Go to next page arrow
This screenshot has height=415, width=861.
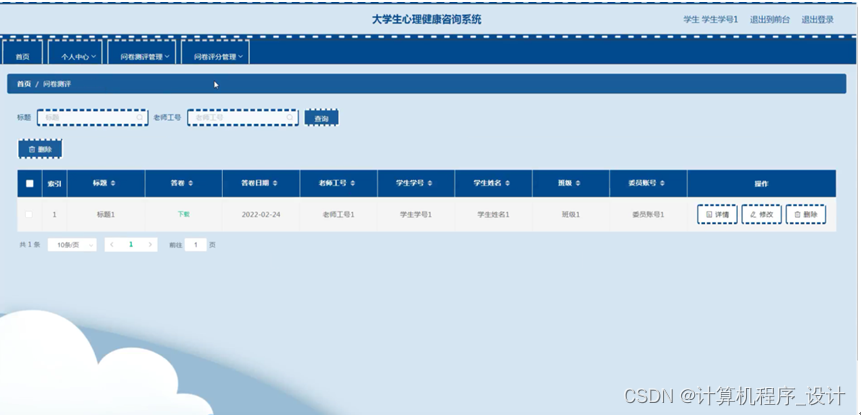150,245
